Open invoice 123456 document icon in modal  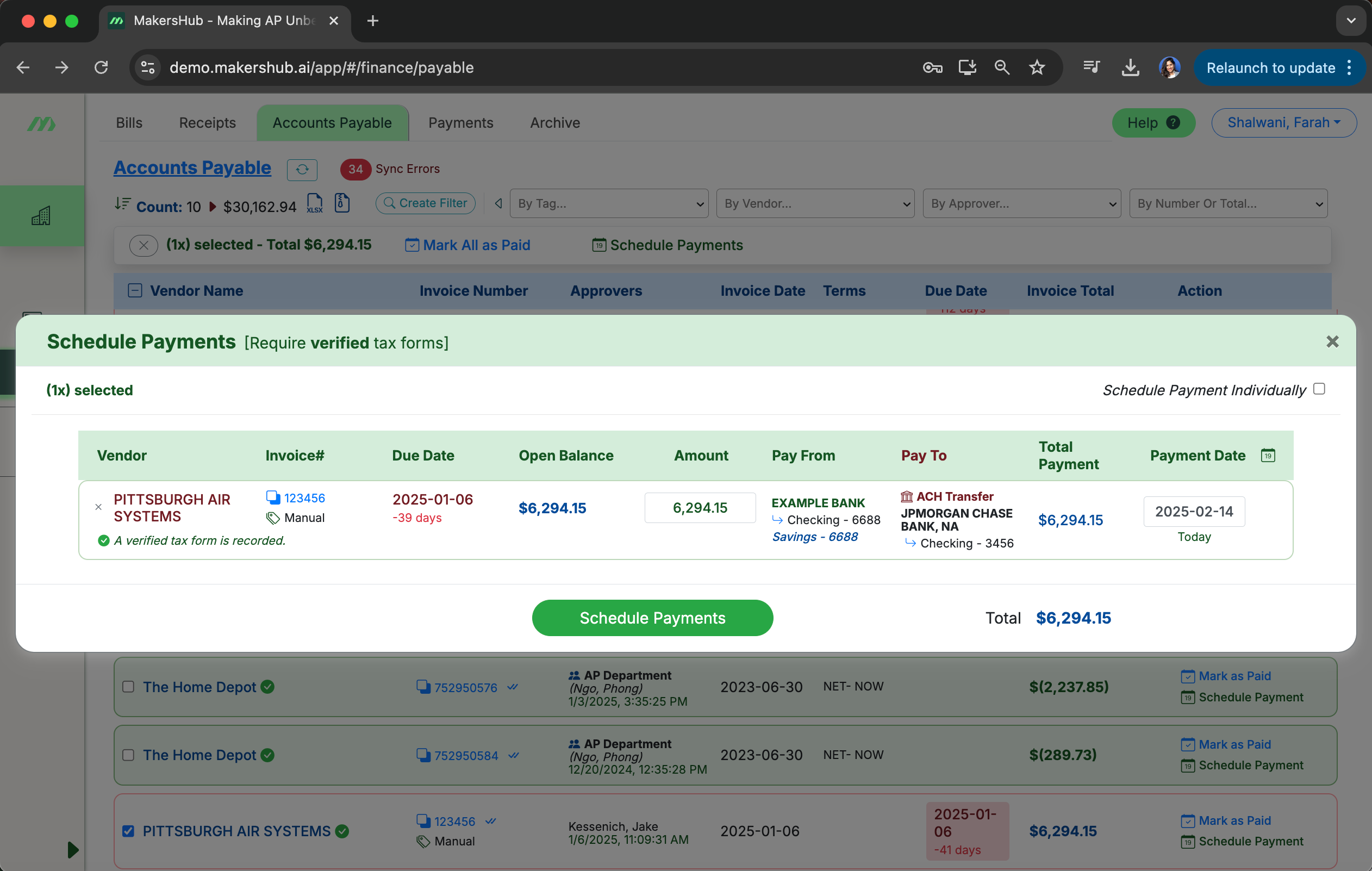click(272, 497)
